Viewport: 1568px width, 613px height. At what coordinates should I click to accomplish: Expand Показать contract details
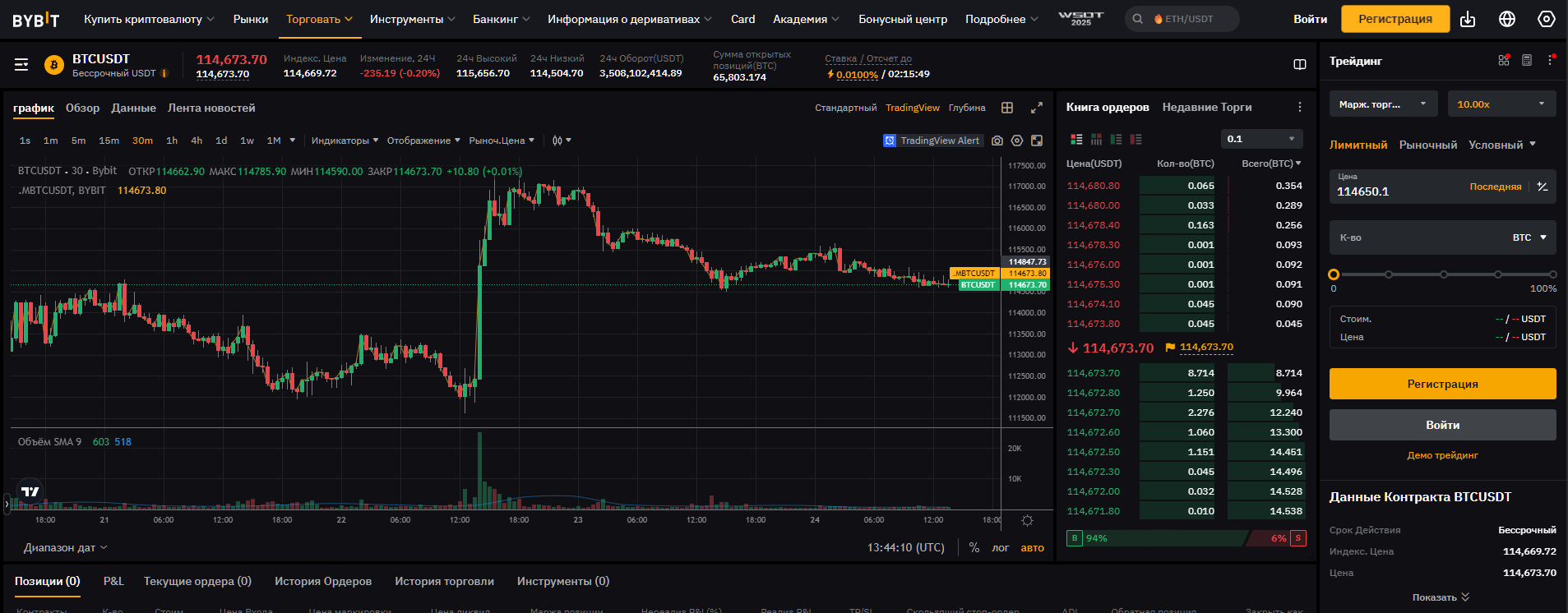coord(1441,597)
